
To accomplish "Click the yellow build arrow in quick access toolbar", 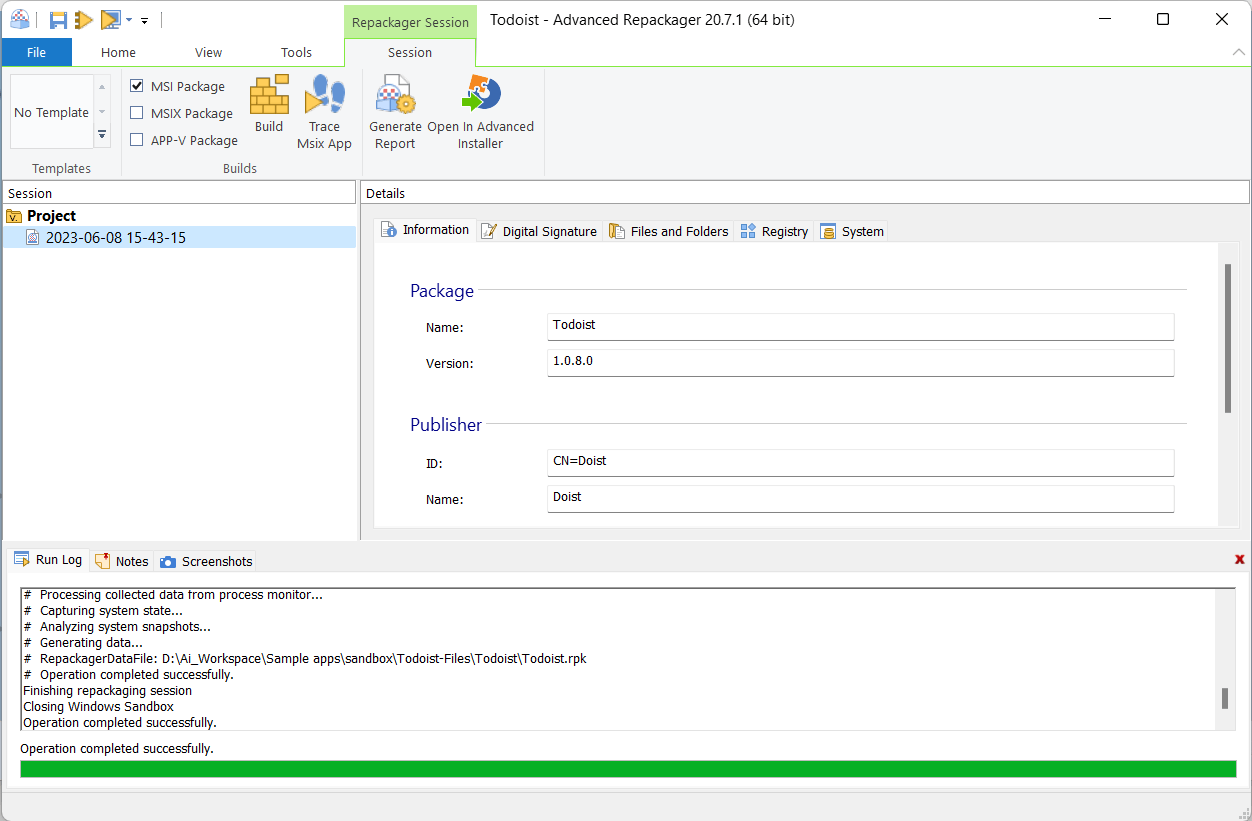I will click(84, 19).
